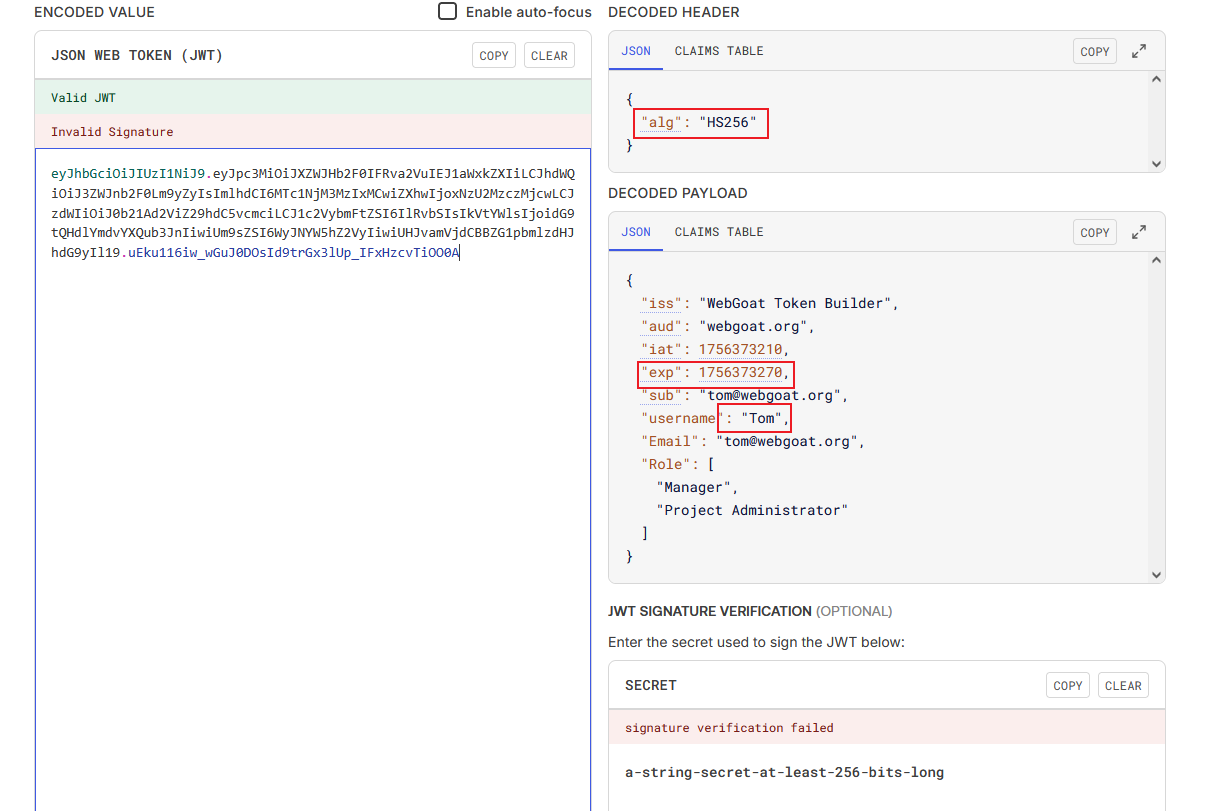Clear the JSON Web Token field
Screen dimensions: 1210x811
click(549, 56)
